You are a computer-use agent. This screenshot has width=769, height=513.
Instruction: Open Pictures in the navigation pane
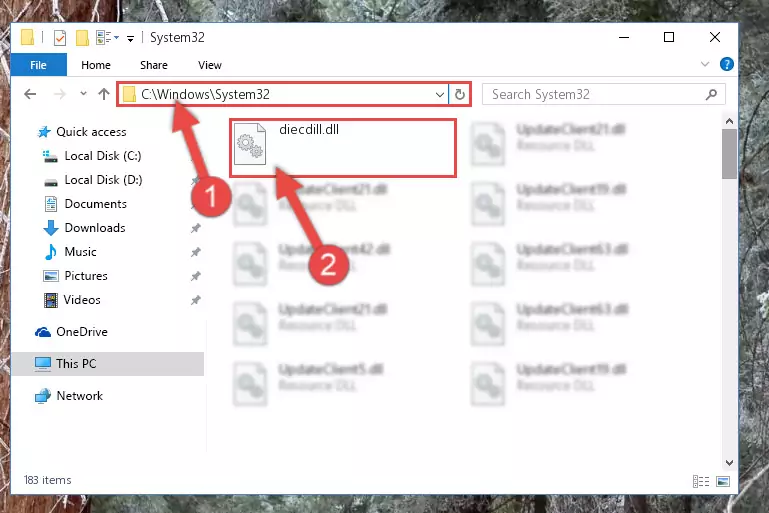coord(86,276)
